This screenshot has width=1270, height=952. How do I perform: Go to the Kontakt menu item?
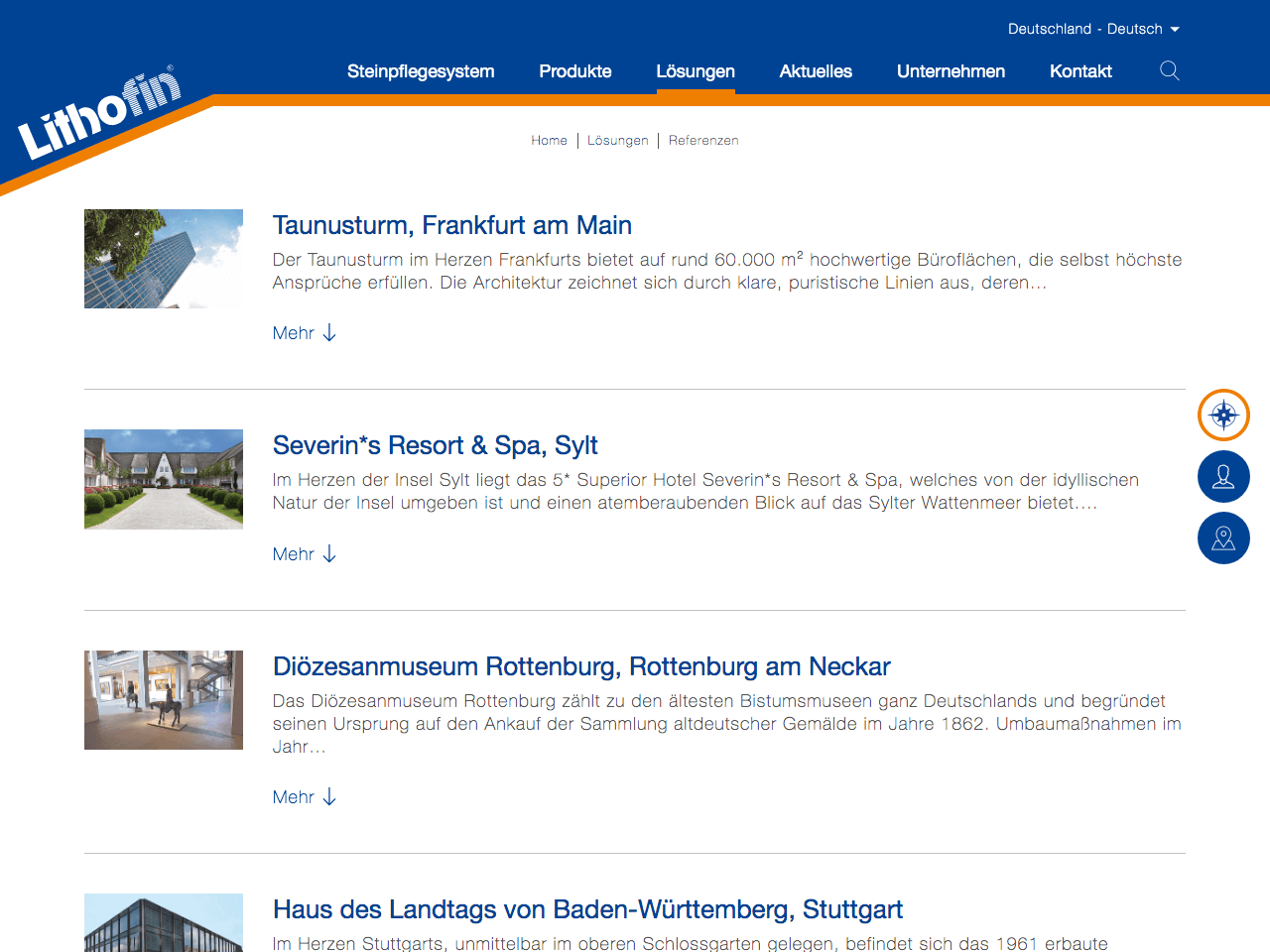coord(1080,71)
